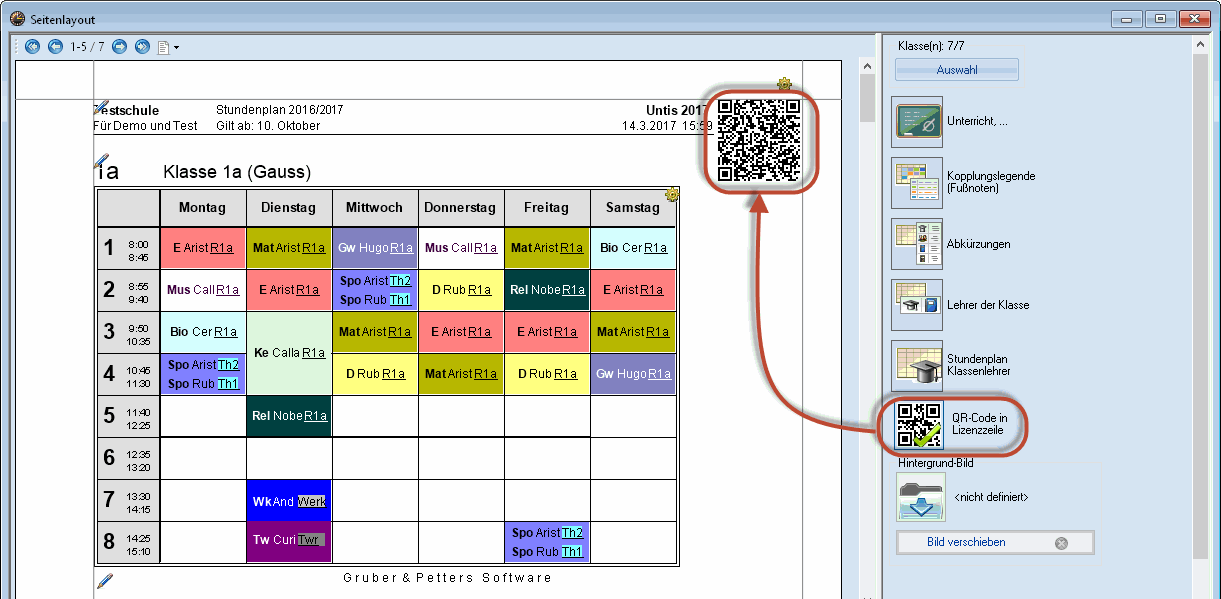1221x599 pixels.
Task: Choose a Hintergrund-Bild via the folder icon
Action: click(x=921, y=497)
